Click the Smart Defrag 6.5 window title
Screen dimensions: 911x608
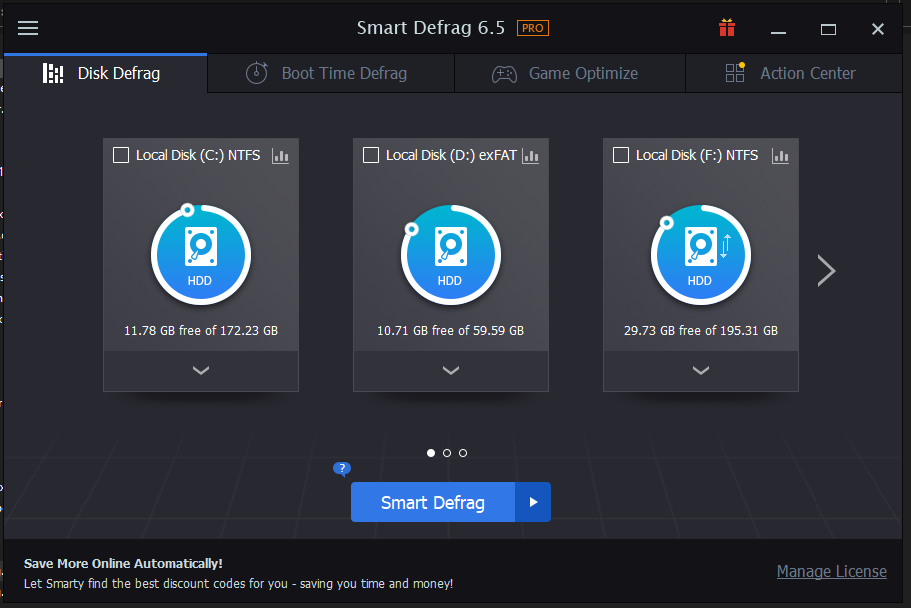pyautogui.click(x=431, y=28)
